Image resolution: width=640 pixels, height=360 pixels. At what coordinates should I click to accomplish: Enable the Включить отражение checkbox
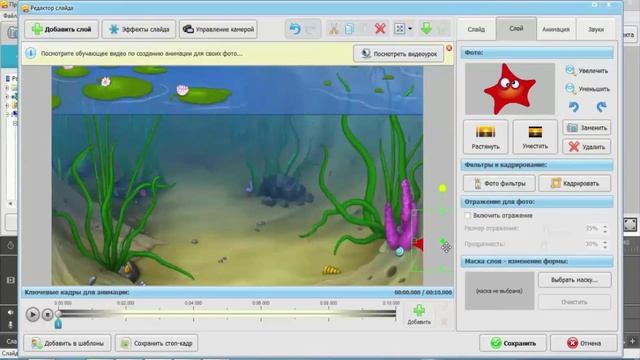click(468, 216)
